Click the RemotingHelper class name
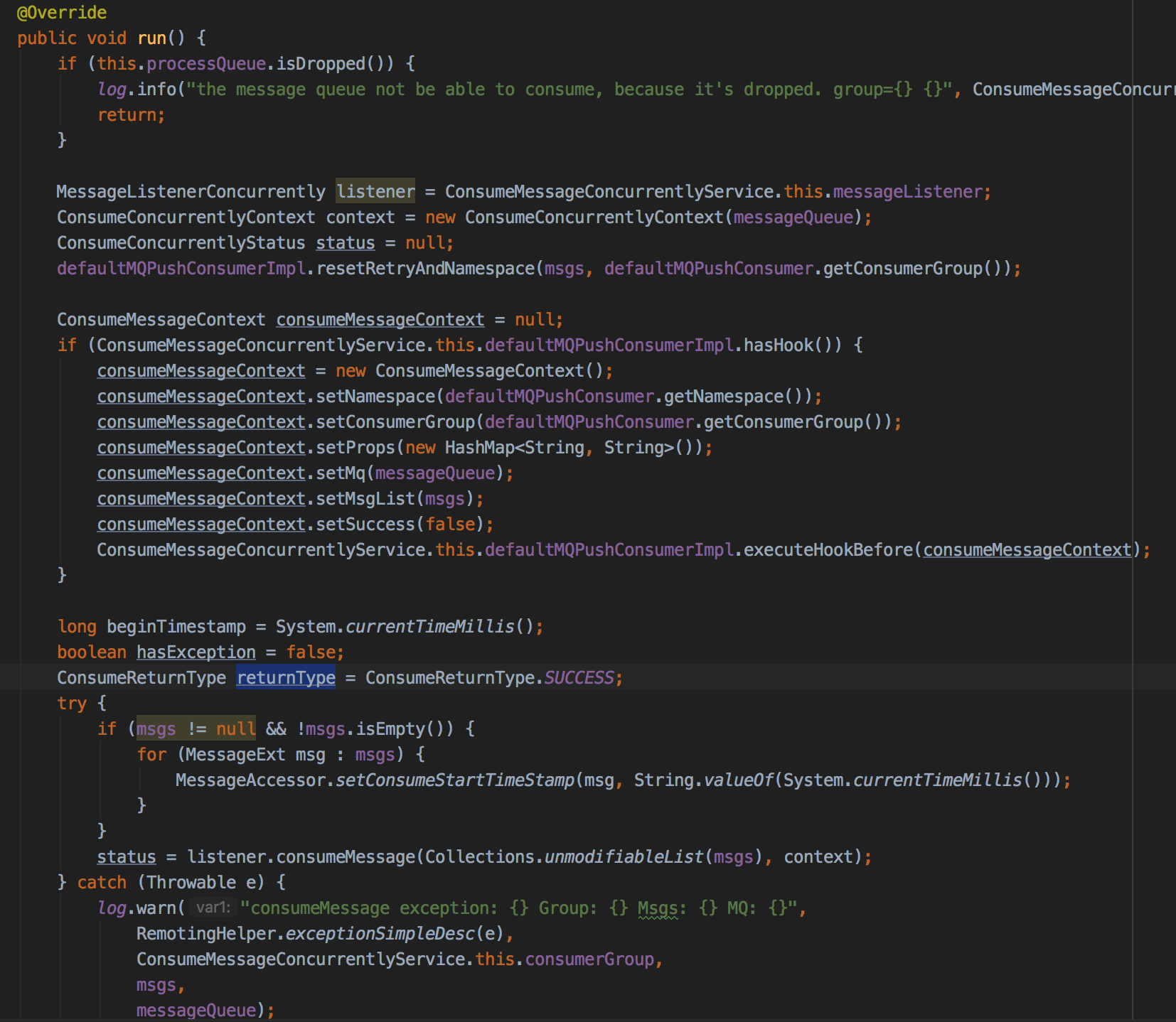Viewport: 1176px width, 1022px height. tap(206, 934)
